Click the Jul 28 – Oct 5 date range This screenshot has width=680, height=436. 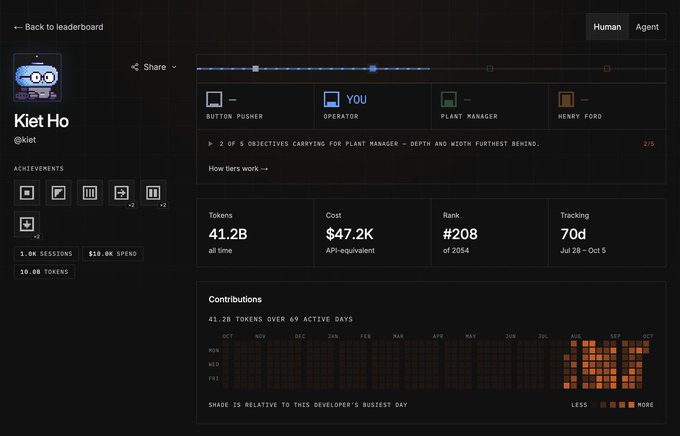click(x=583, y=250)
